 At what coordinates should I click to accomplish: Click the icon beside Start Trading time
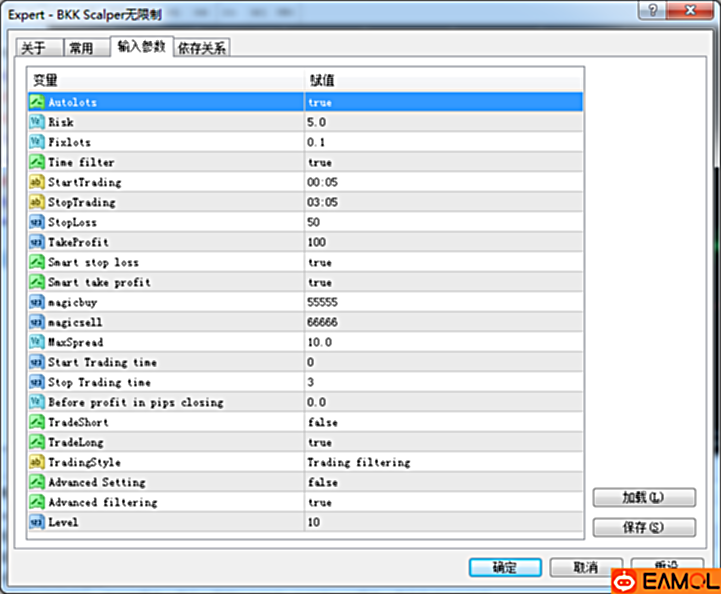click(x=37, y=362)
